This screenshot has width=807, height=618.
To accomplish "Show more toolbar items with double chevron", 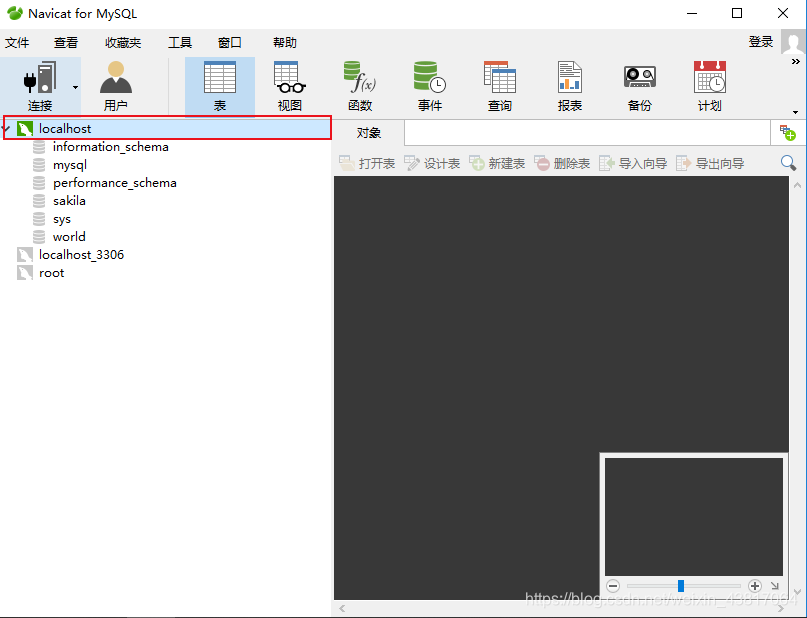I will pos(796,62).
